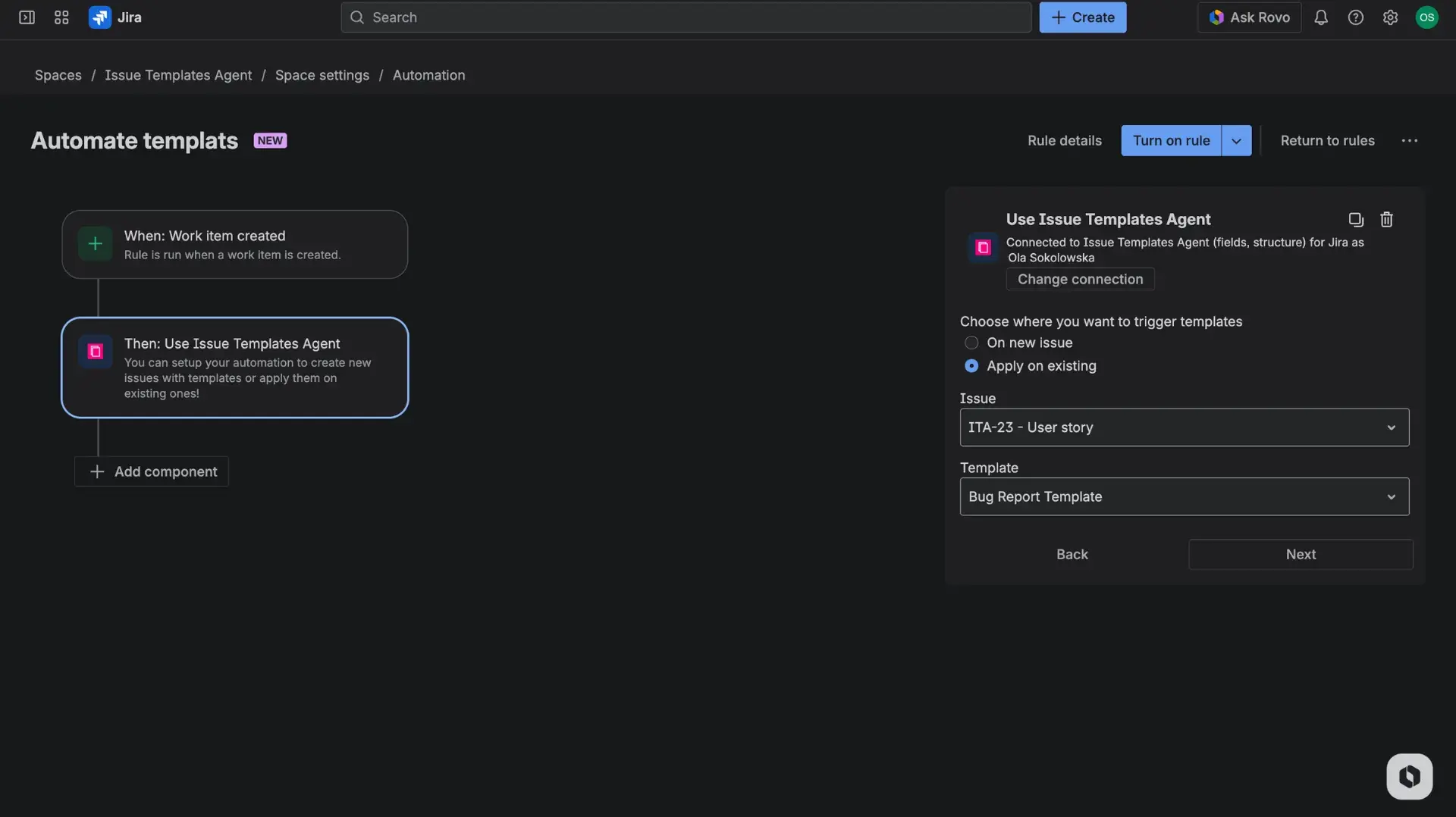Switch to Rule details
The width and height of the screenshot is (1456, 817).
pos(1064,140)
